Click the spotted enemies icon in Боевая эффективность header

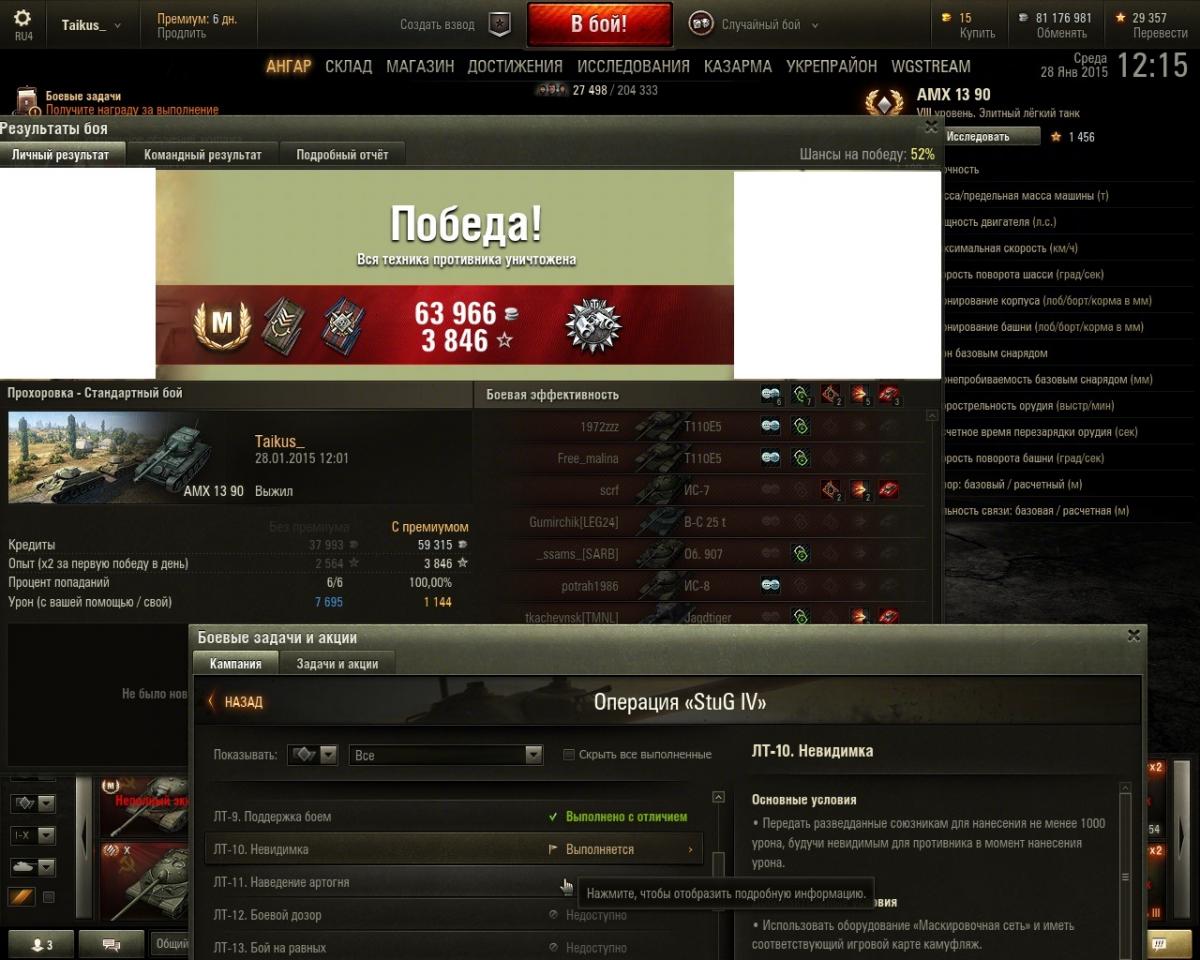click(x=770, y=394)
